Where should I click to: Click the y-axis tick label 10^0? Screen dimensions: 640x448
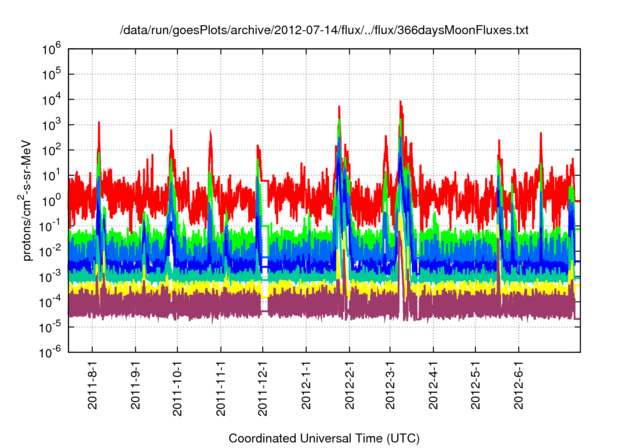coord(51,200)
